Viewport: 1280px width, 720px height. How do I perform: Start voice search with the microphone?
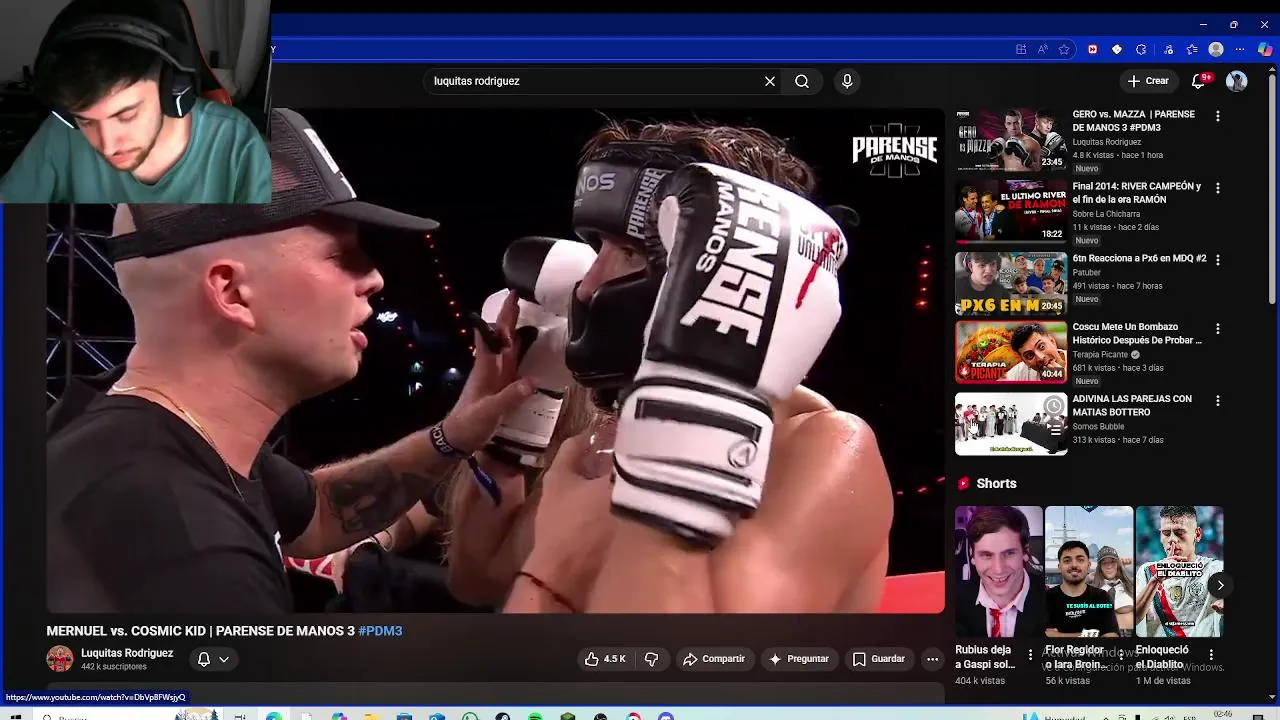coord(847,81)
